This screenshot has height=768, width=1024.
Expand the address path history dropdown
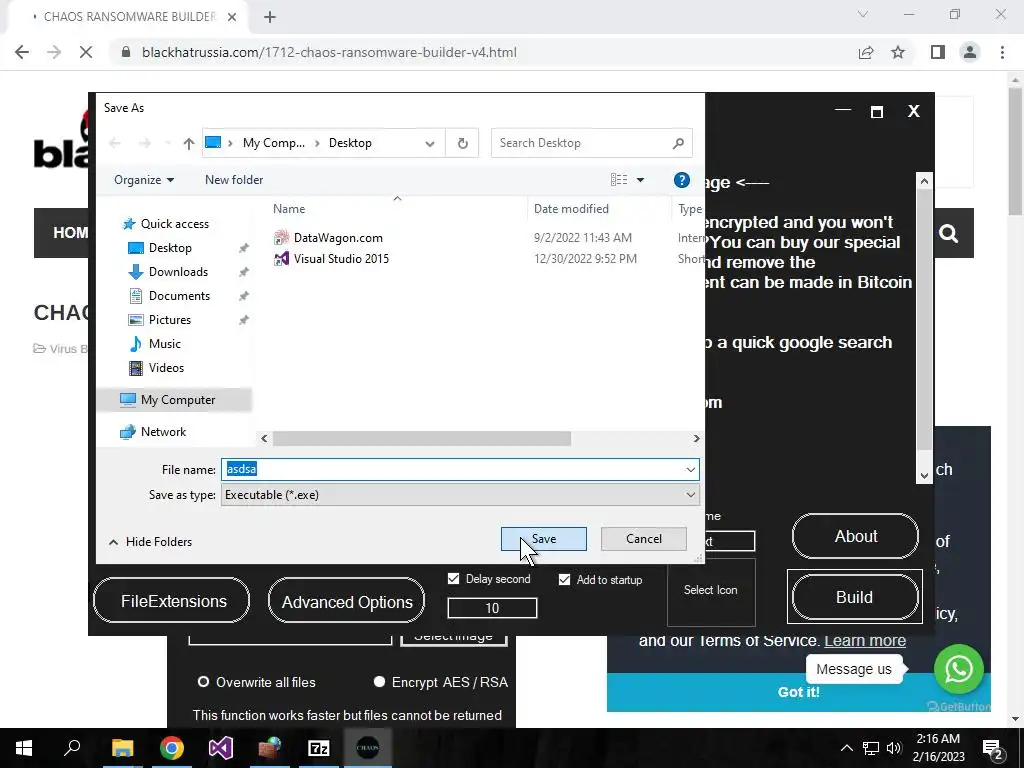(x=430, y=144)
